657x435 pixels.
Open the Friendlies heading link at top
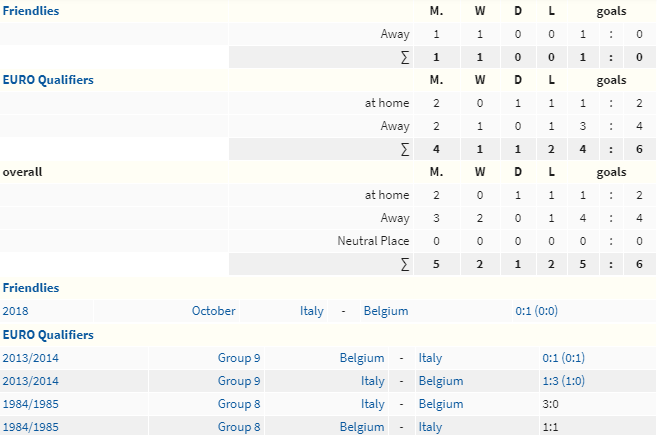(31, 11)
